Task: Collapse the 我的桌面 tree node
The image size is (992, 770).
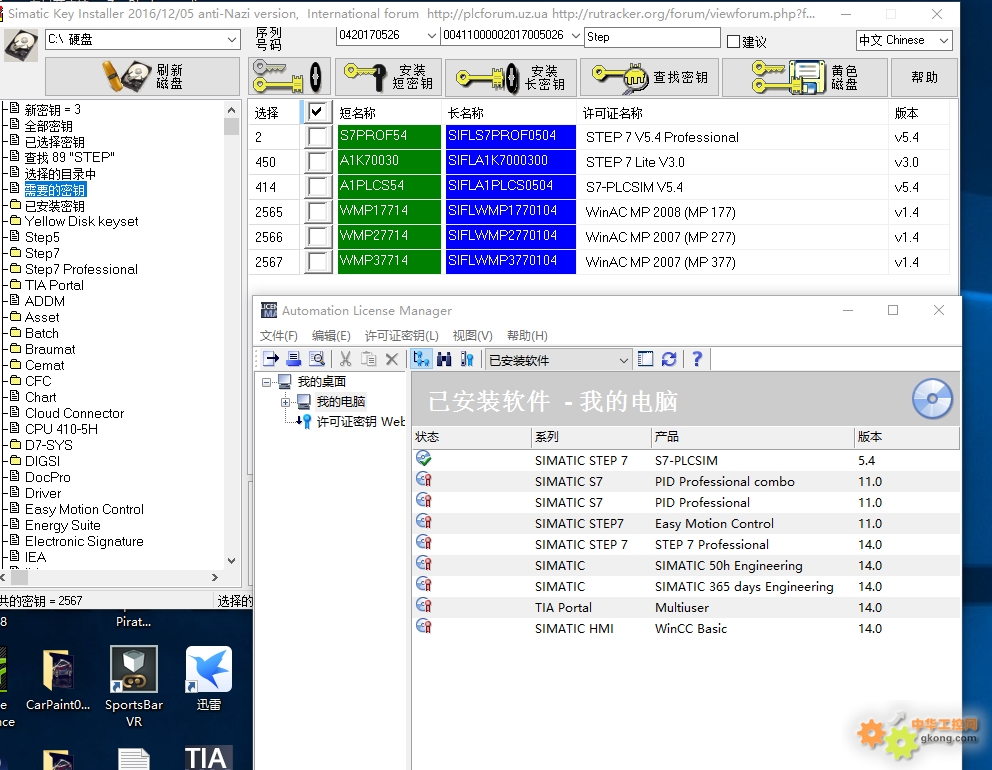Action: [266, 382]
